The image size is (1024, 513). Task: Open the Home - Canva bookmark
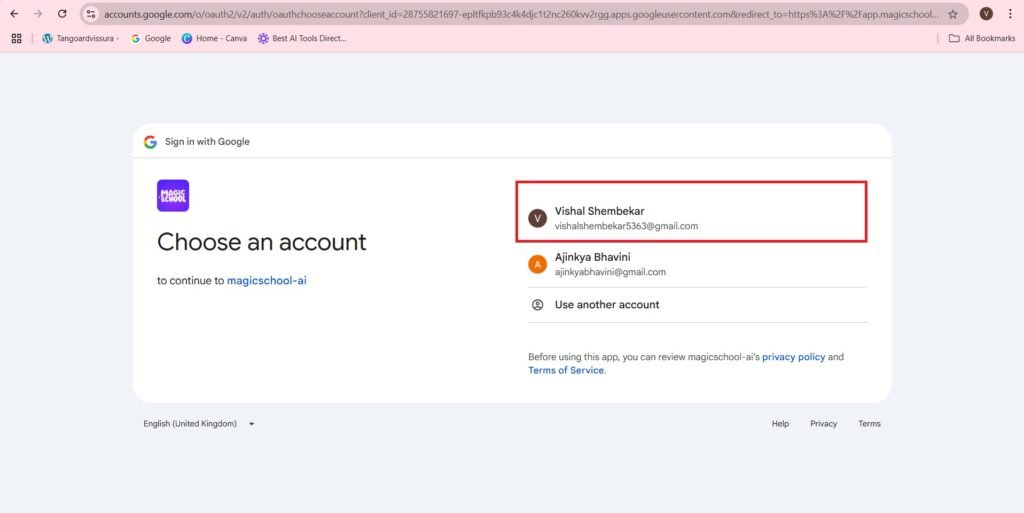214,39
